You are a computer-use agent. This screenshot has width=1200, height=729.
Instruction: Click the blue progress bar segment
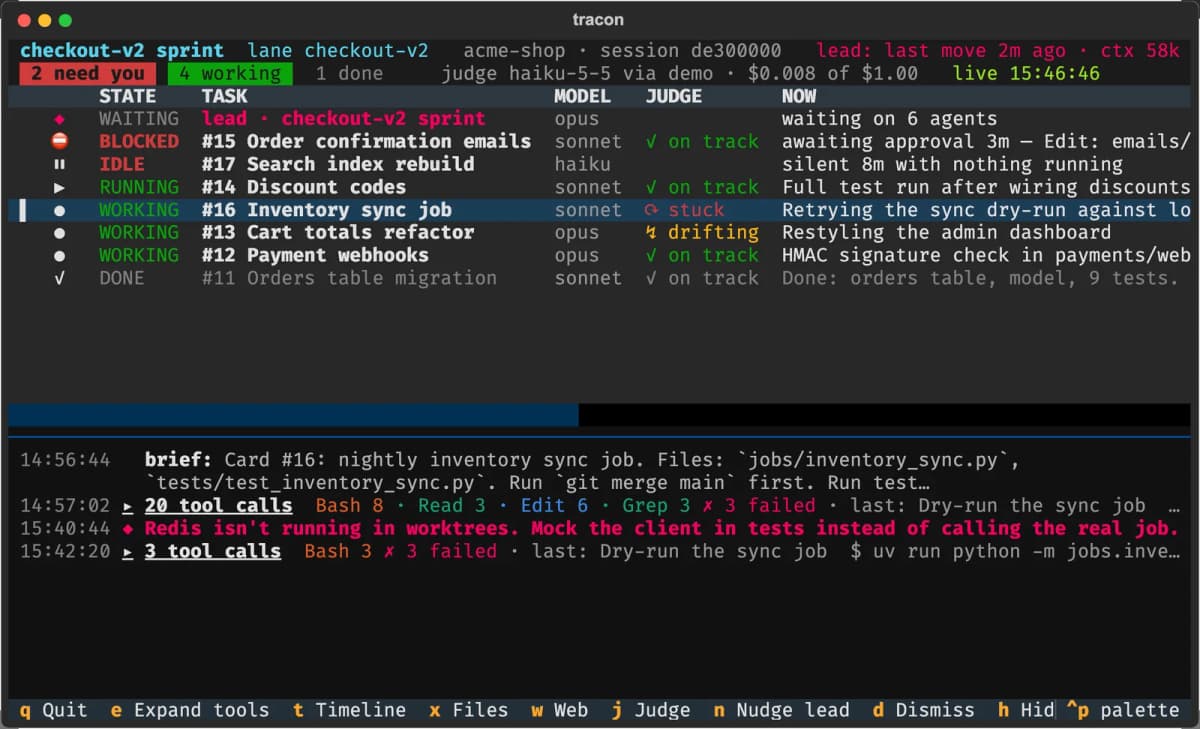point(293,415)
